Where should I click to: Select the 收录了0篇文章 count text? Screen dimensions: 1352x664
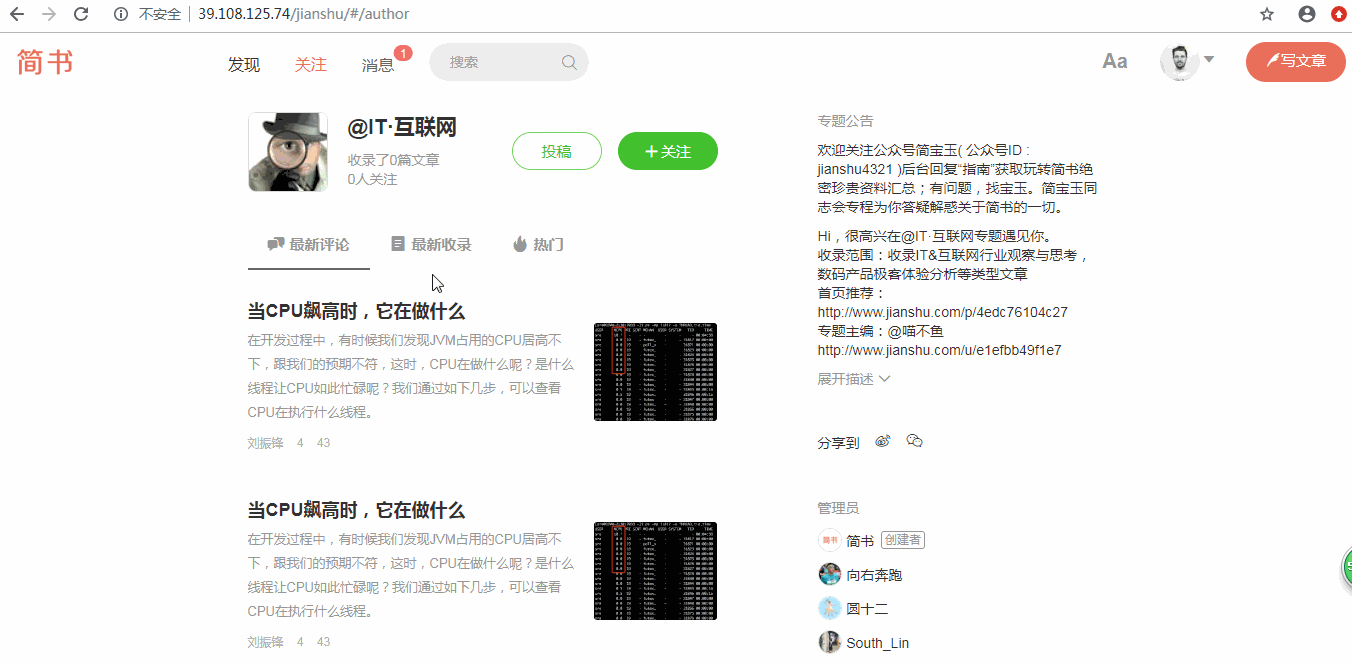pos(394,160)
